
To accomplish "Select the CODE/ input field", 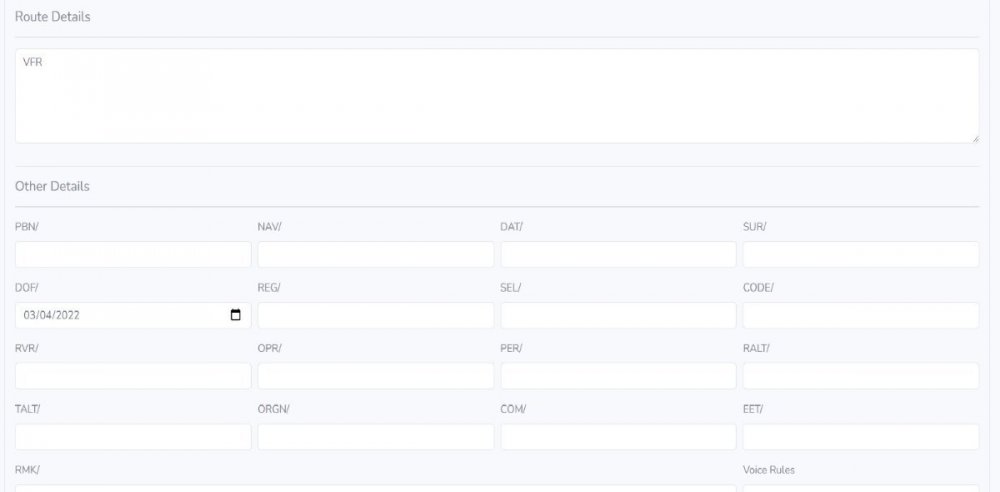I will (860, 315).
